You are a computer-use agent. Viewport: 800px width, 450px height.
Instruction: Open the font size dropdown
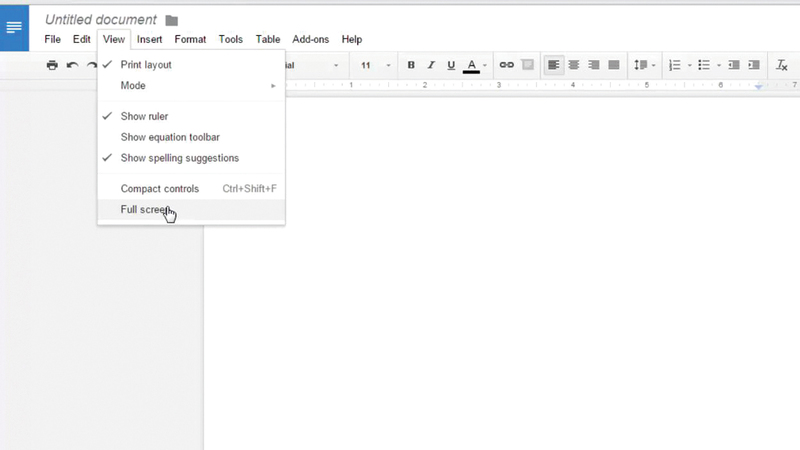point(371,65)
